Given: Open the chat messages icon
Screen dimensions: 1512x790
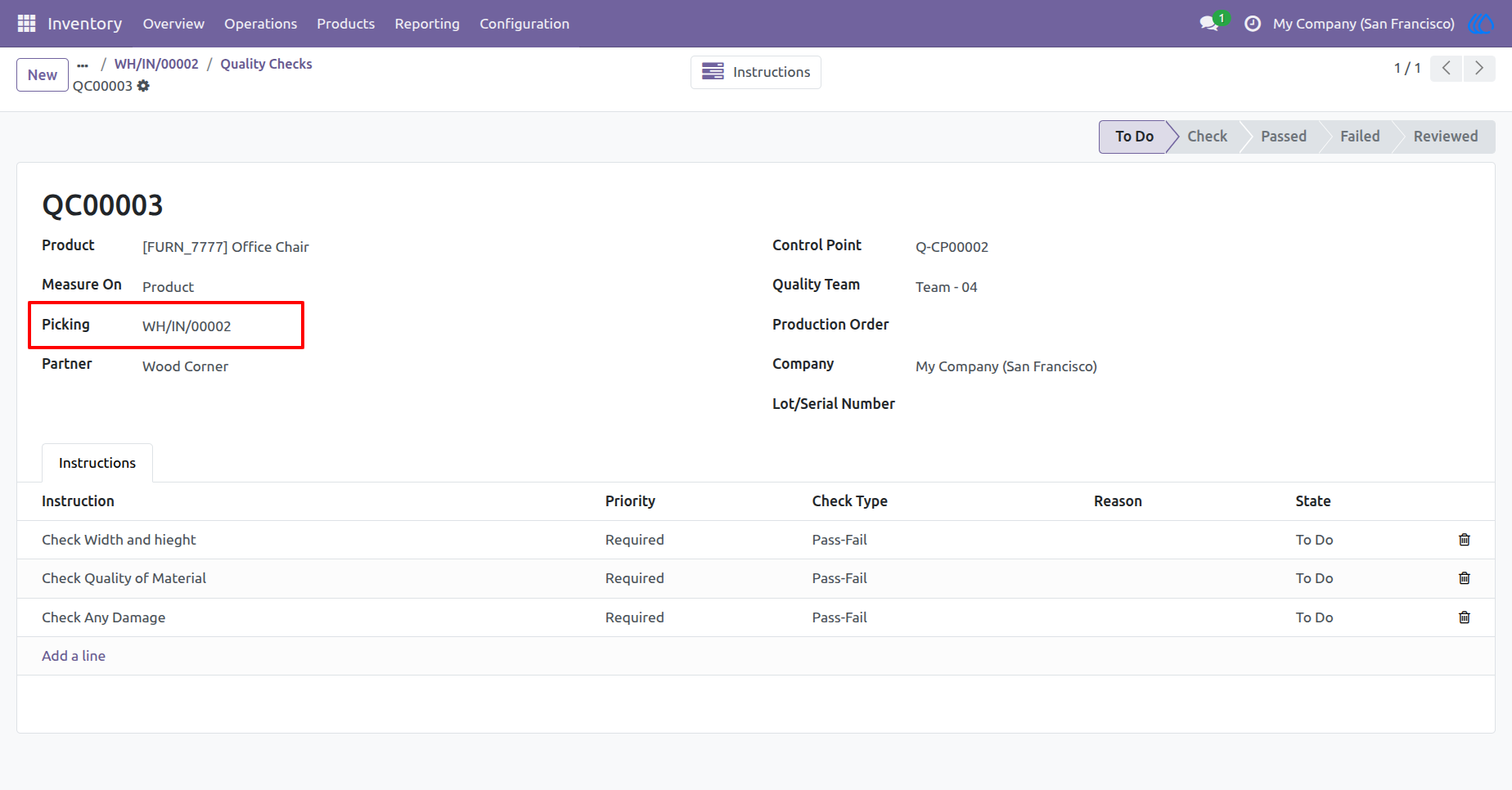Looking at the screenshot, I should (x=1209, y=24).
